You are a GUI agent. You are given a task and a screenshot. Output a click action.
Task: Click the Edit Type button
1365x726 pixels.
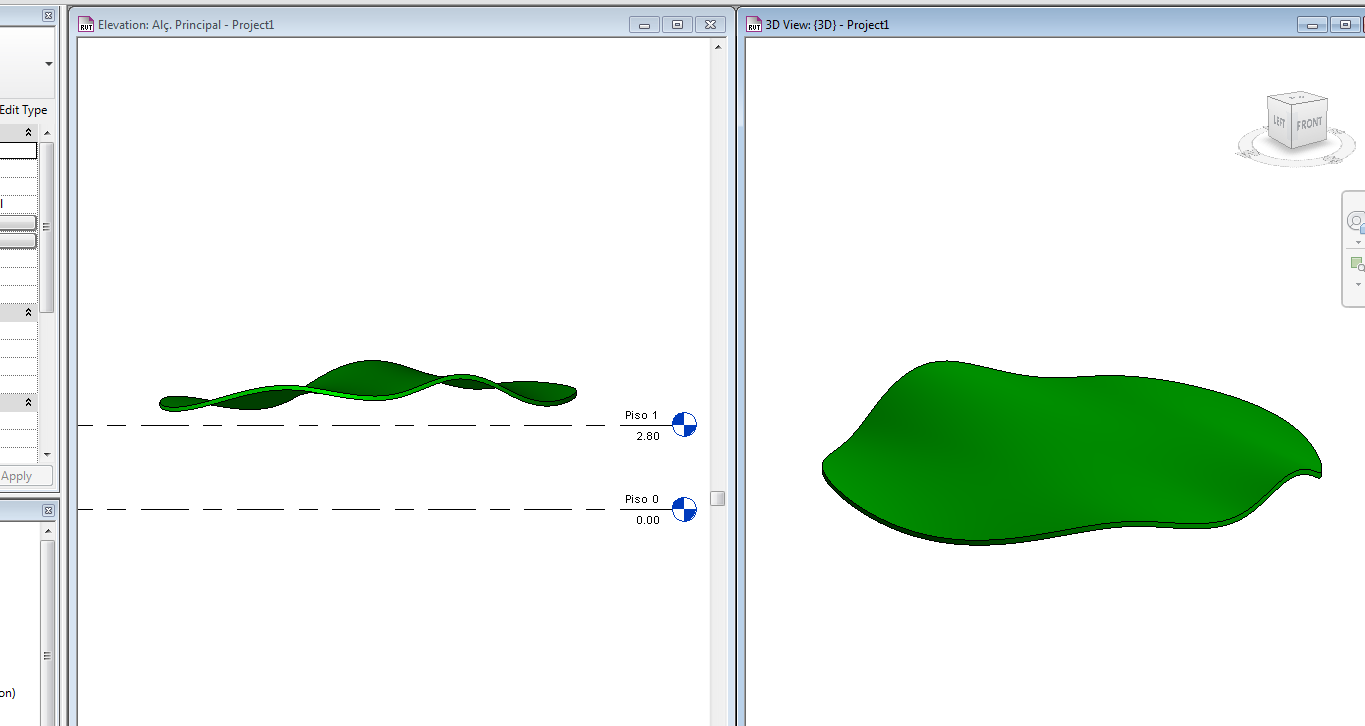point(24,110)
